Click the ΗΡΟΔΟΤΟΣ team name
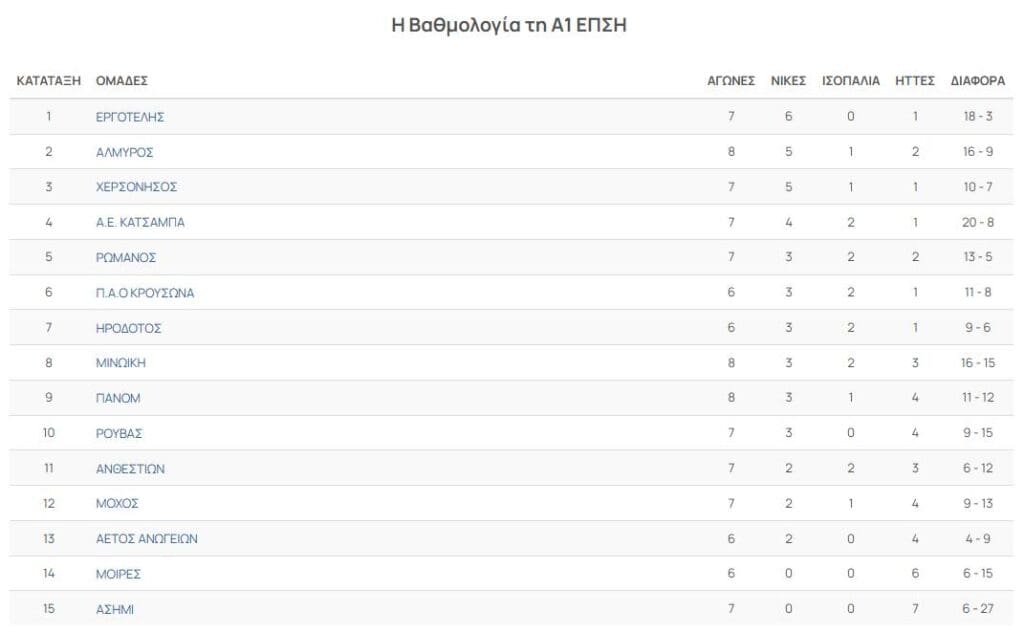The width and height of the screenshot is (1024, 633). (x=129, y=328)
